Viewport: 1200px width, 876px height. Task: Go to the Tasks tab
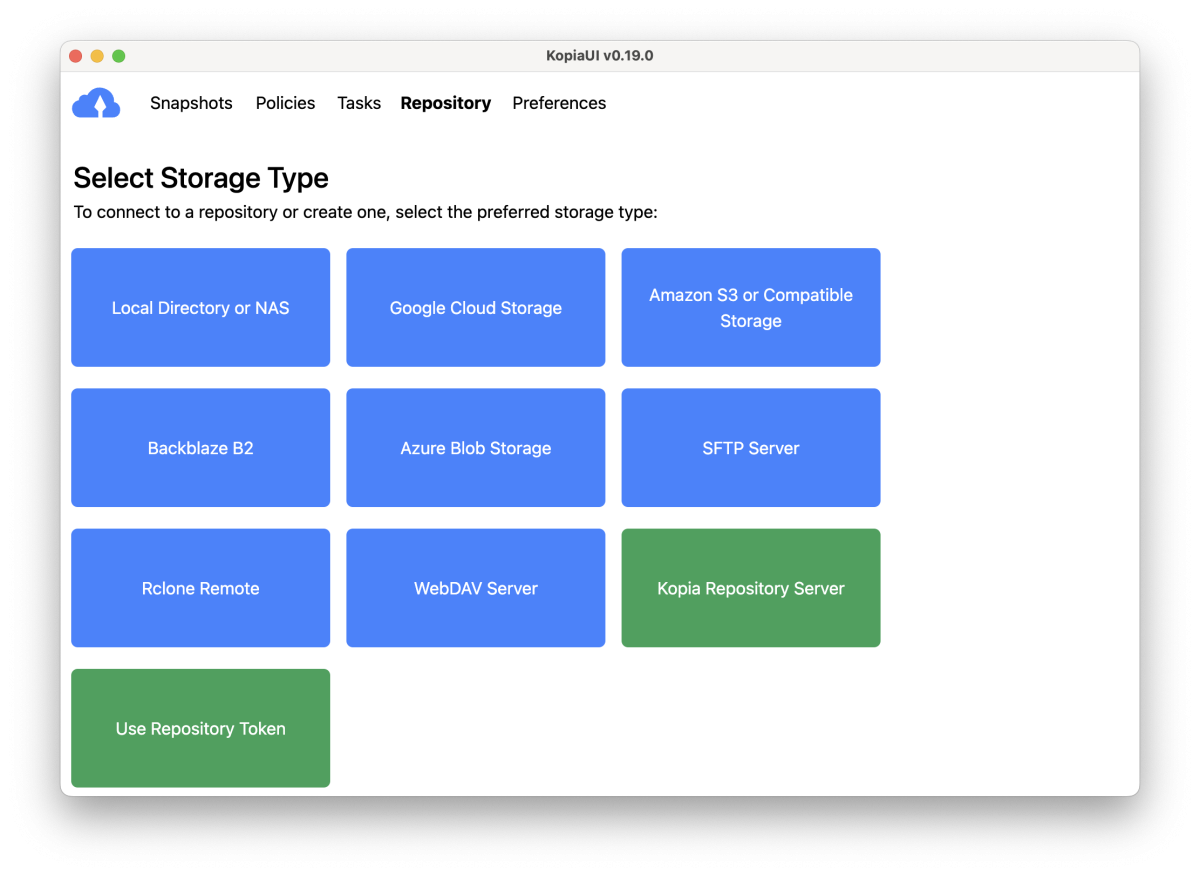359,103
